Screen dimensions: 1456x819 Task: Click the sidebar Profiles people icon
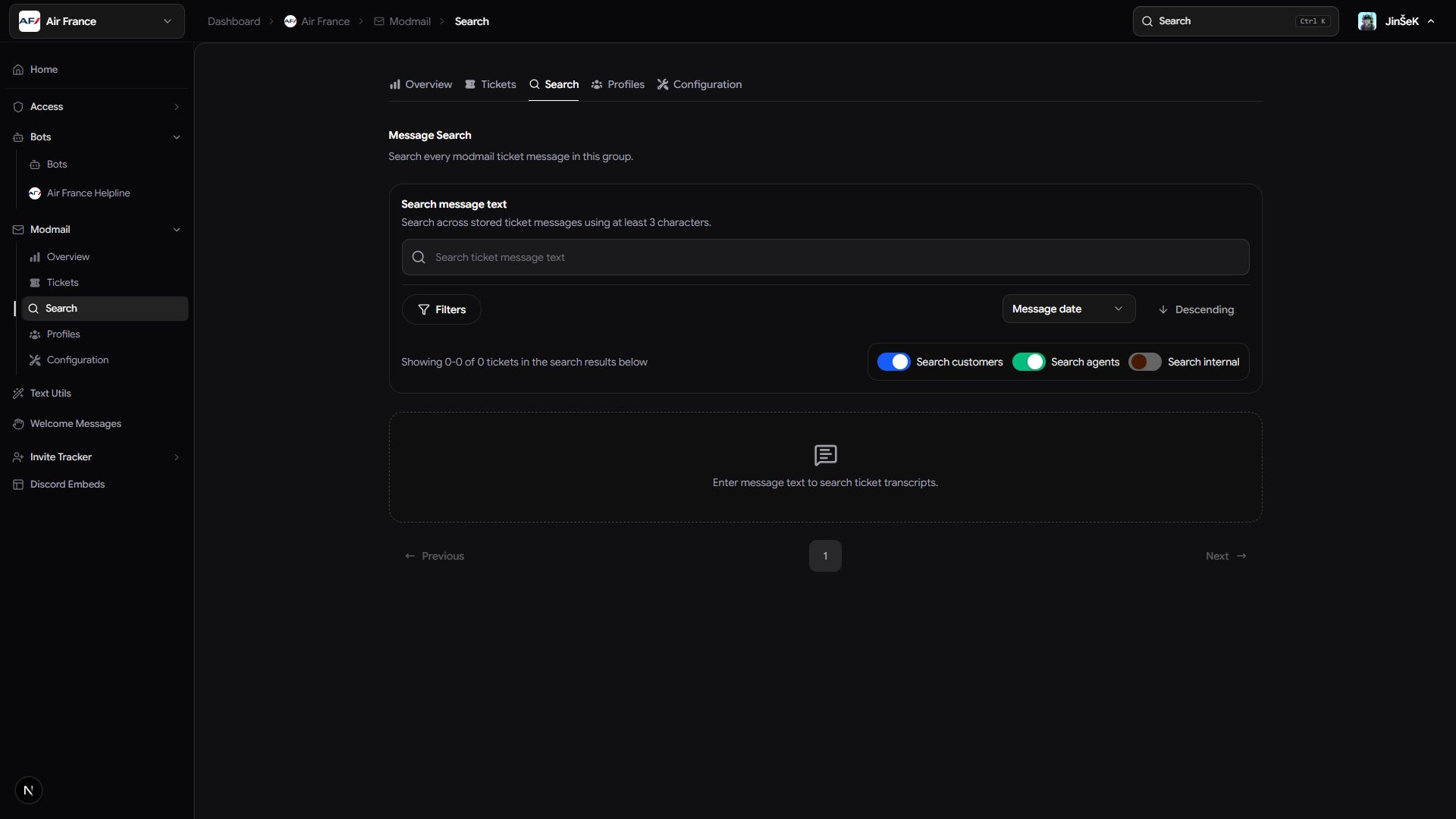pos(35,334)
